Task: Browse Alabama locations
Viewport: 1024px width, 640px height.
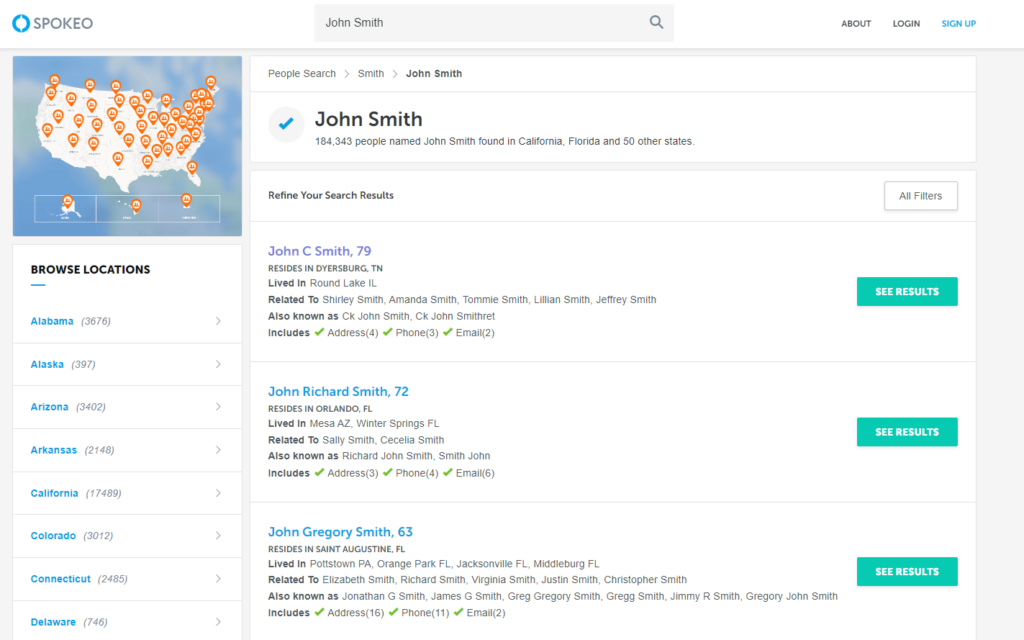Action: click(x=52, y=321)
